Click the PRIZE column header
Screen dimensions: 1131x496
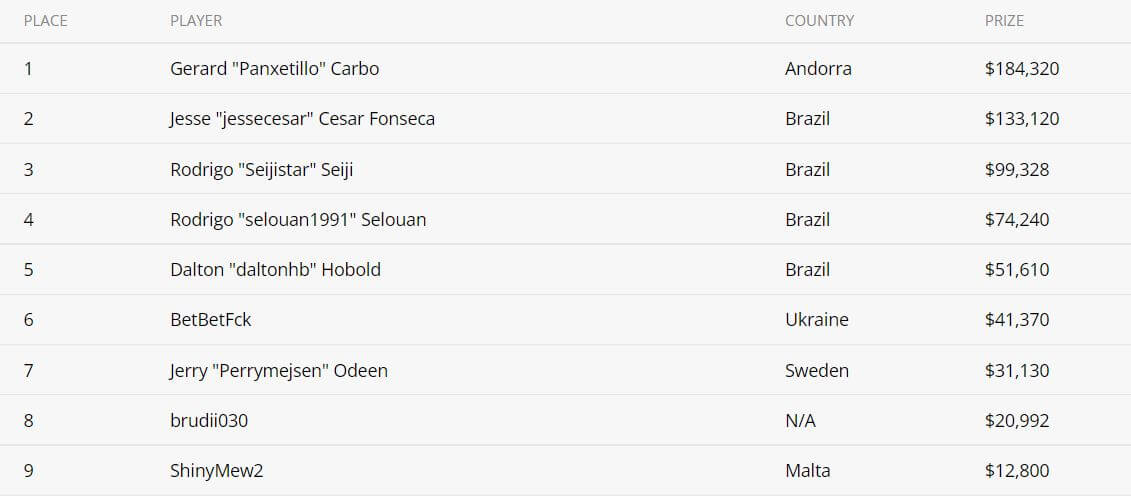pyautogui.click(x=1004, y=20)
